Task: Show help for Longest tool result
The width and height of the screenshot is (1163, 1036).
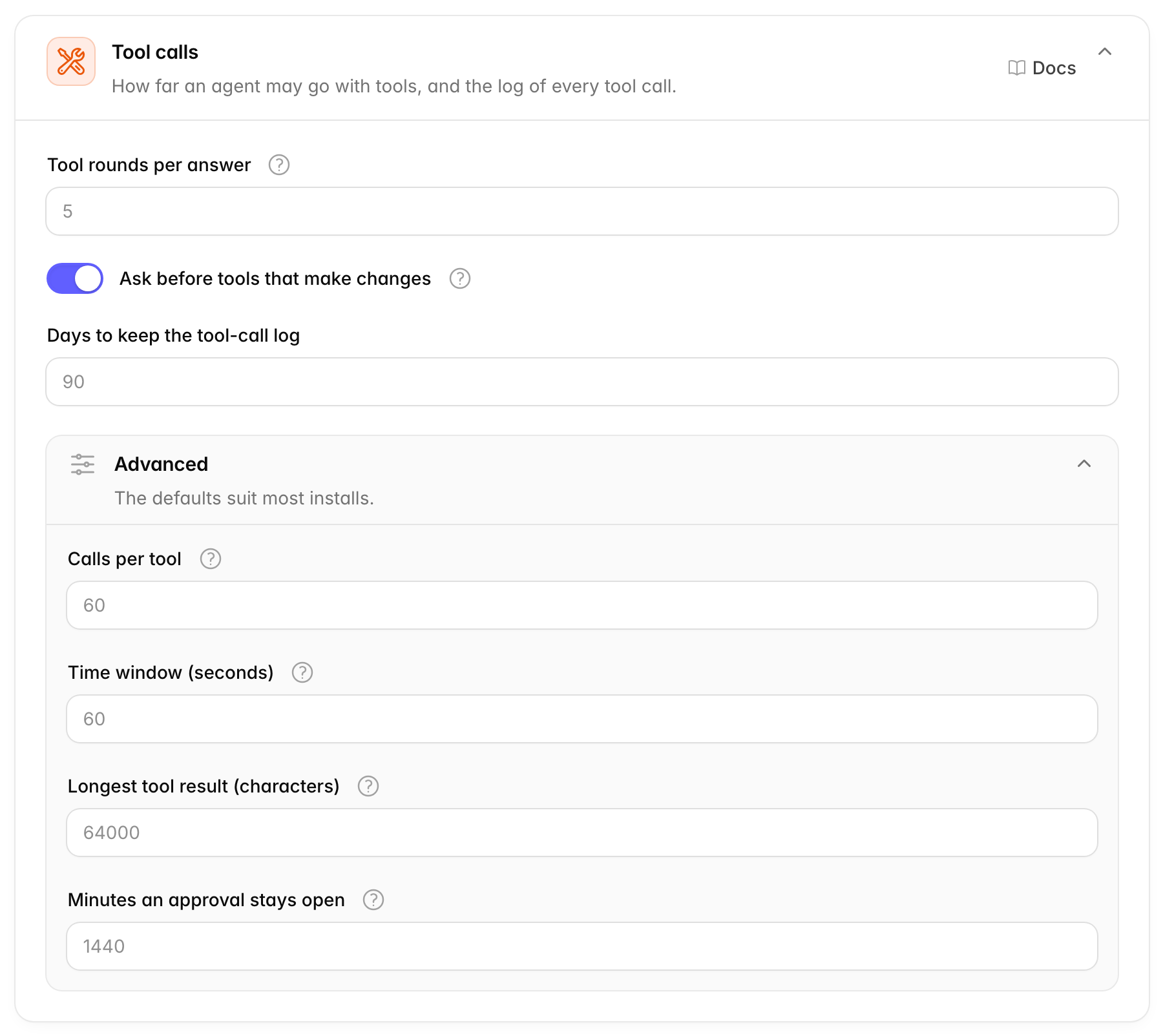Action: (368, 786)
